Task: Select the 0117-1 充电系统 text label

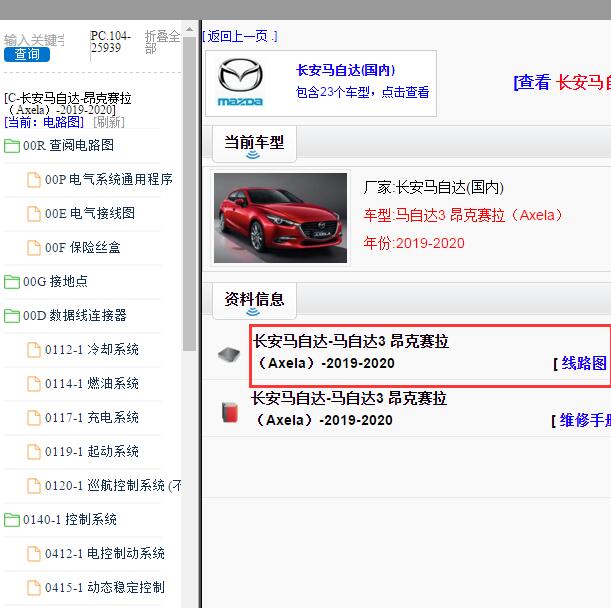Action: (x=92, y=417)
